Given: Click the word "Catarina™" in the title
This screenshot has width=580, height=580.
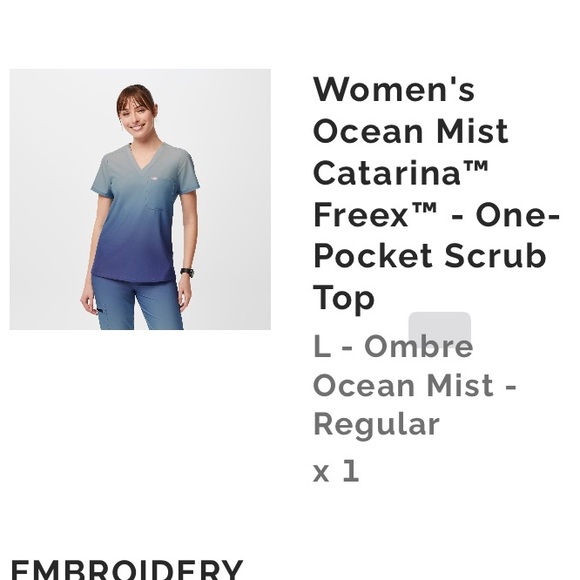Looking at the screenshot, I should click(401, 173).
